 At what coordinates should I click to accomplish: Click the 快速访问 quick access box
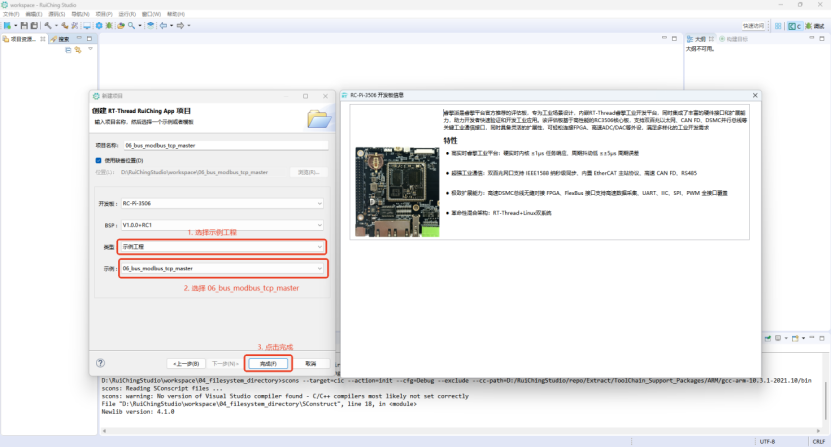point(753,25)
